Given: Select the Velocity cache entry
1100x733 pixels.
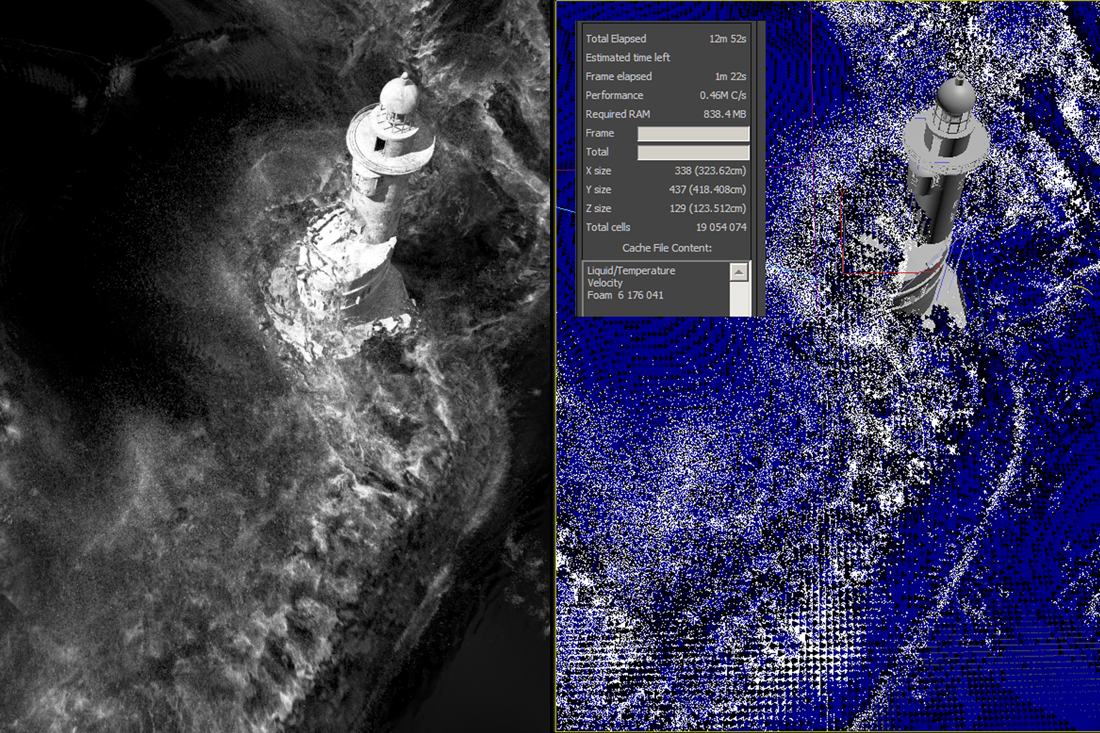Looking at the screenshot, I should point(605,283).
